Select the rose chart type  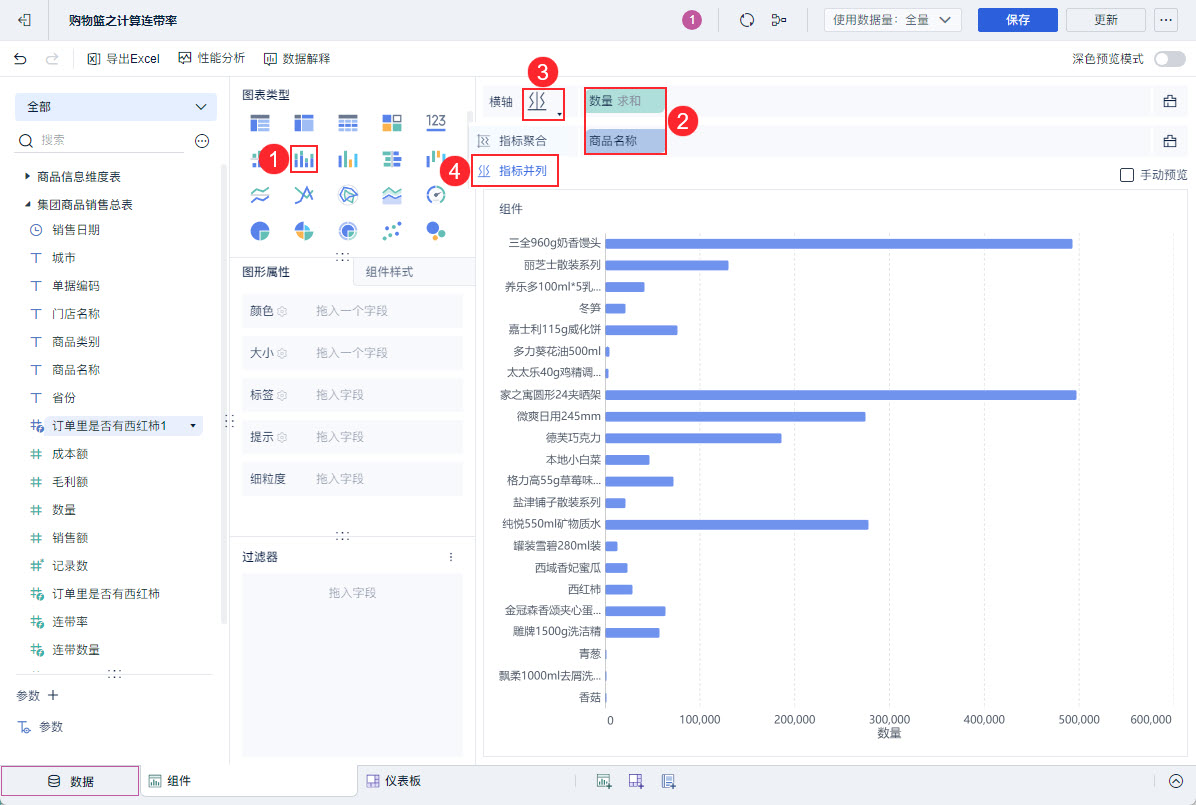[x=304, y=230]
